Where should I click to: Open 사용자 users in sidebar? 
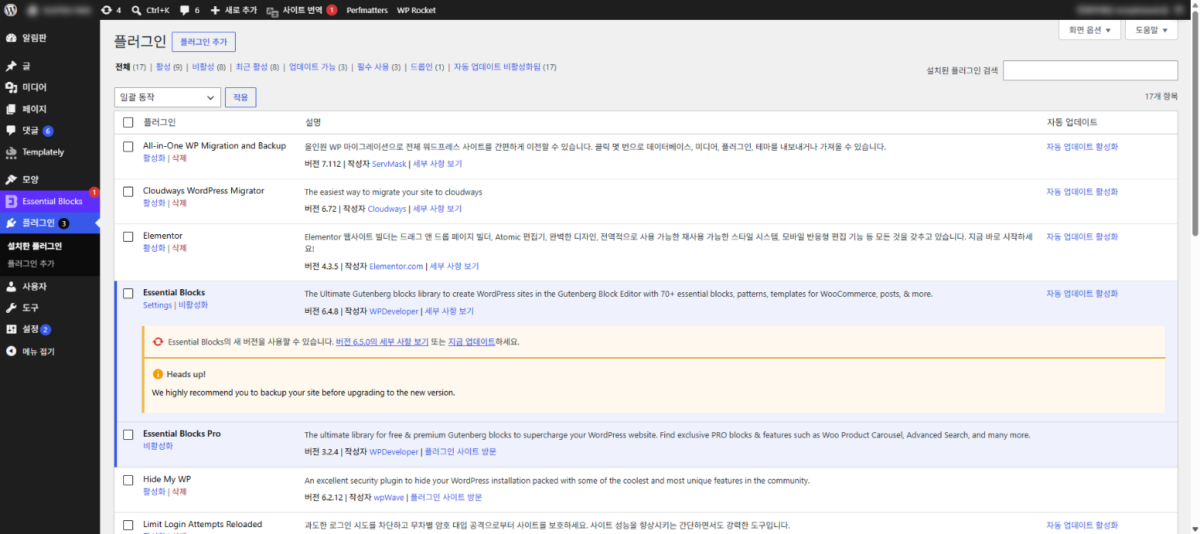[x=50, y=286]
